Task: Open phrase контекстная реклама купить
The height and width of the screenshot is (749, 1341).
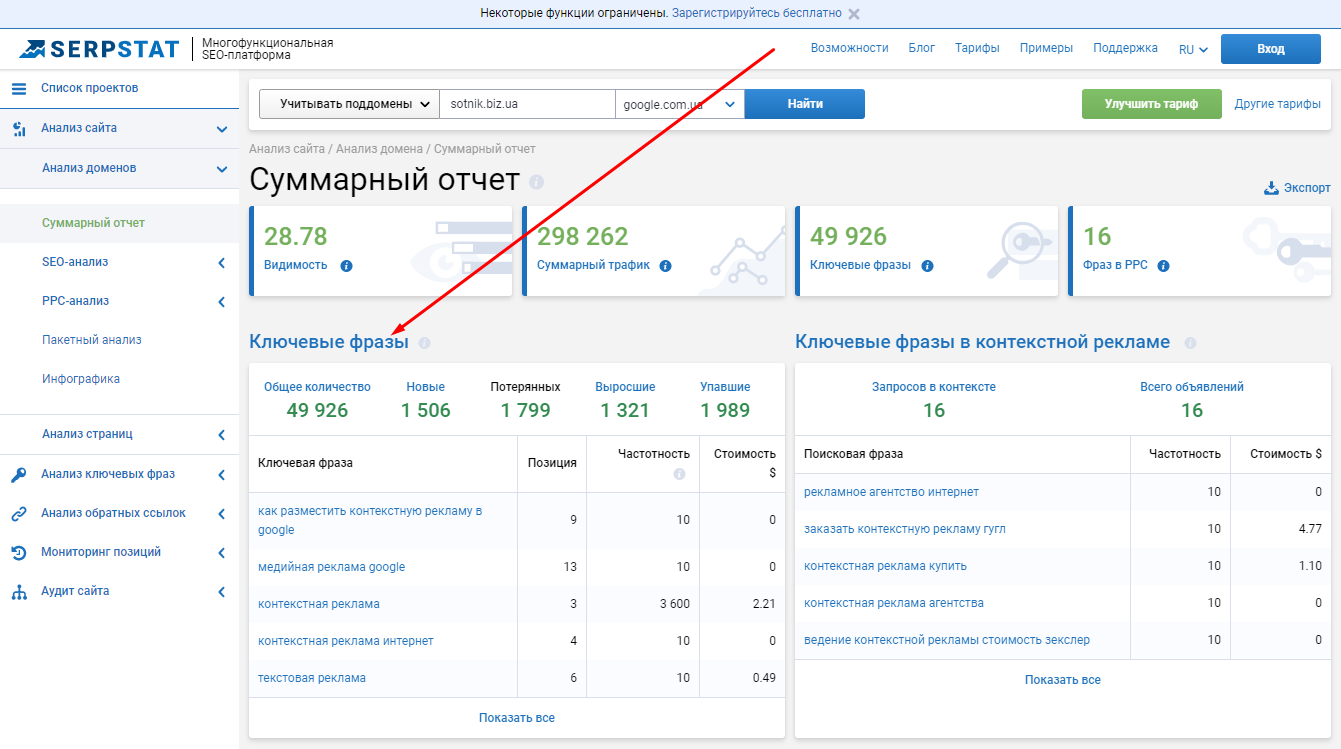Action: pyautogui.click(x=885, y=566)
